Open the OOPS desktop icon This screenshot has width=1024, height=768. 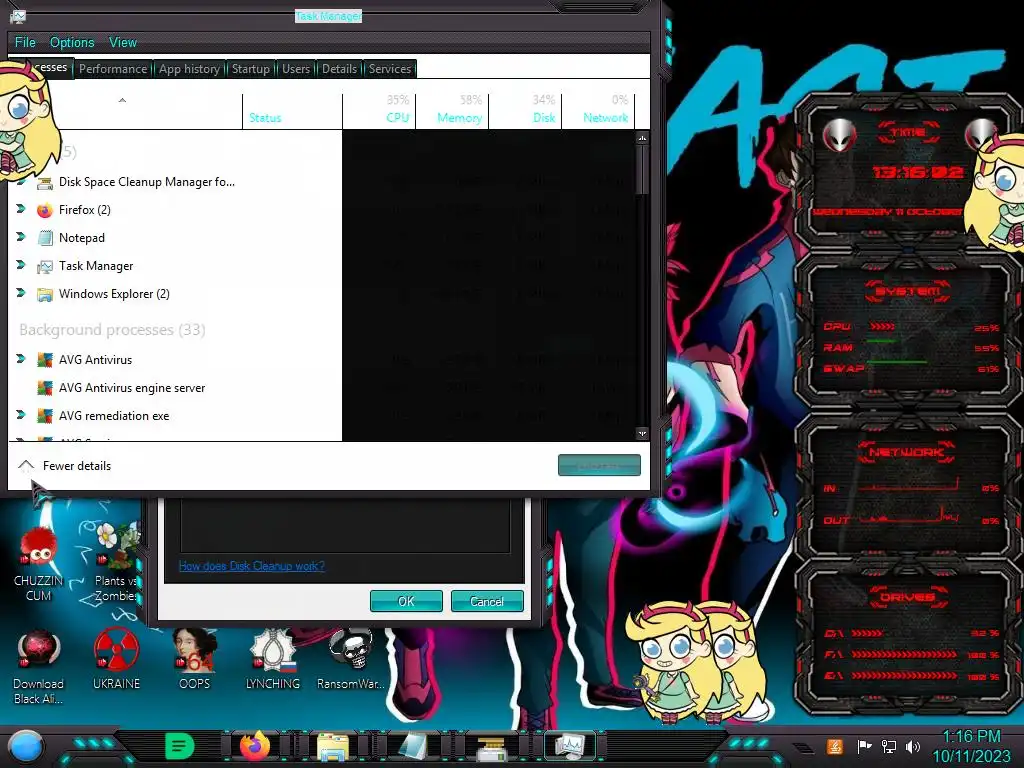coord(195,660)
